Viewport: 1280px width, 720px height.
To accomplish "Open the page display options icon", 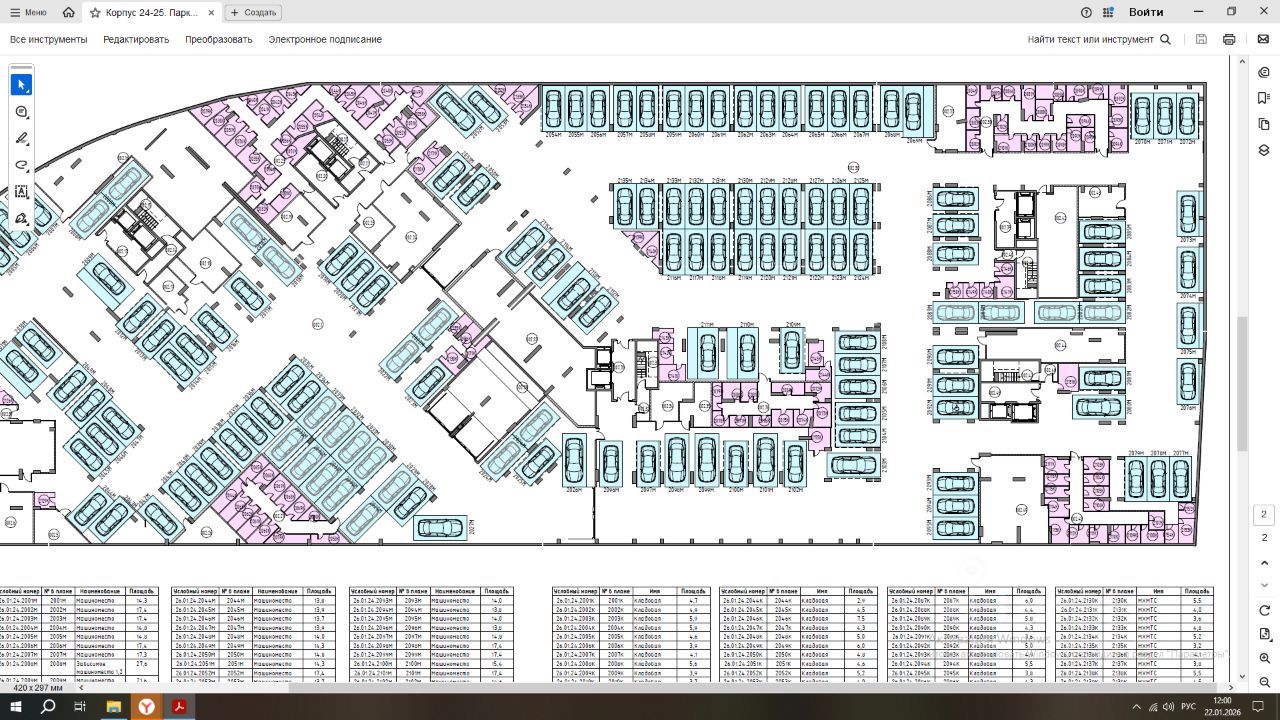I will [1264, 634].
